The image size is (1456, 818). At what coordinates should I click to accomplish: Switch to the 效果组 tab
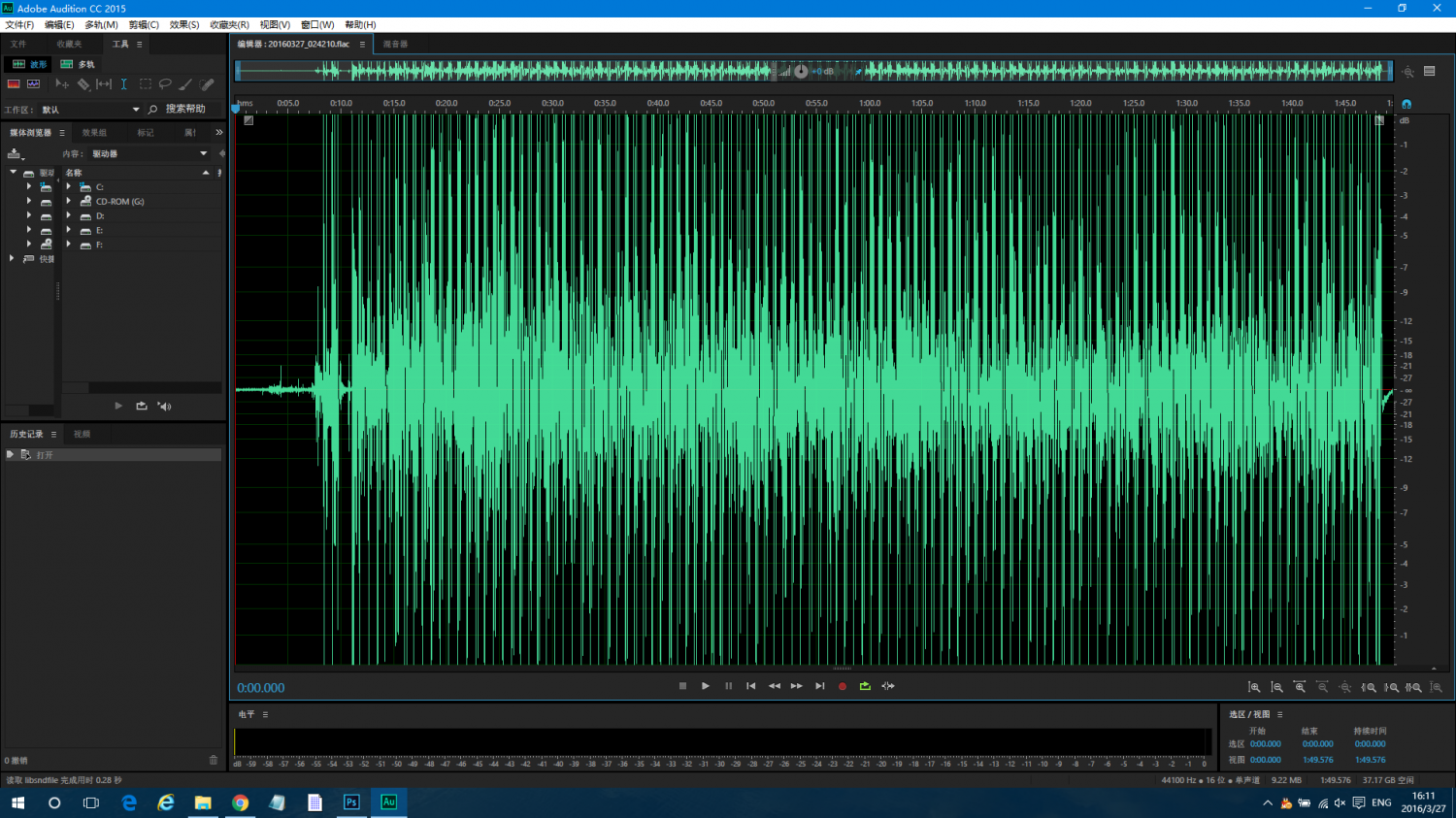point(94,132)
